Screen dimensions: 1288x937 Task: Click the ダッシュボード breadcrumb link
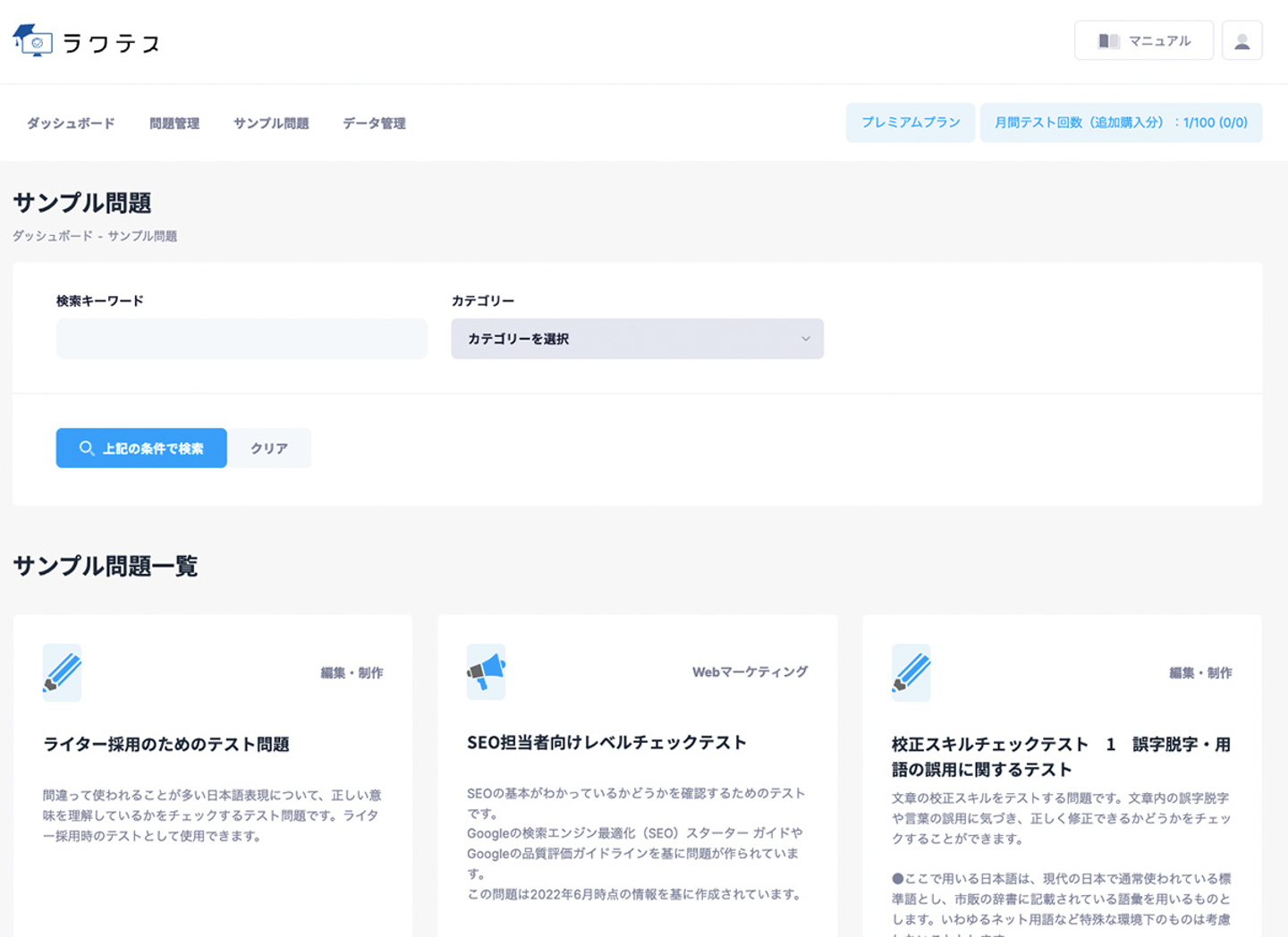(52, 236)
